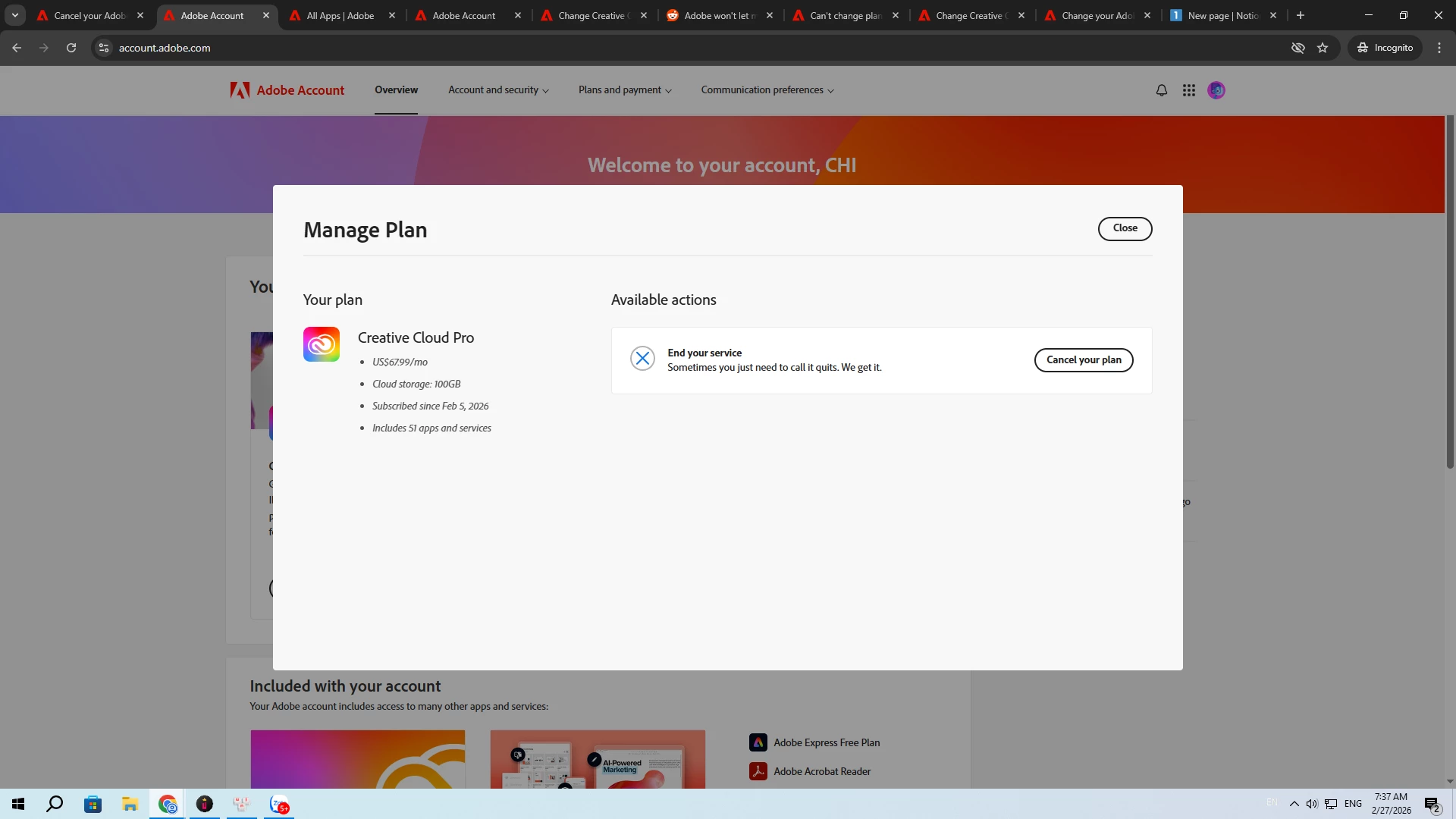Expand Plans and payment dropdown

click(x=625, y=90)
